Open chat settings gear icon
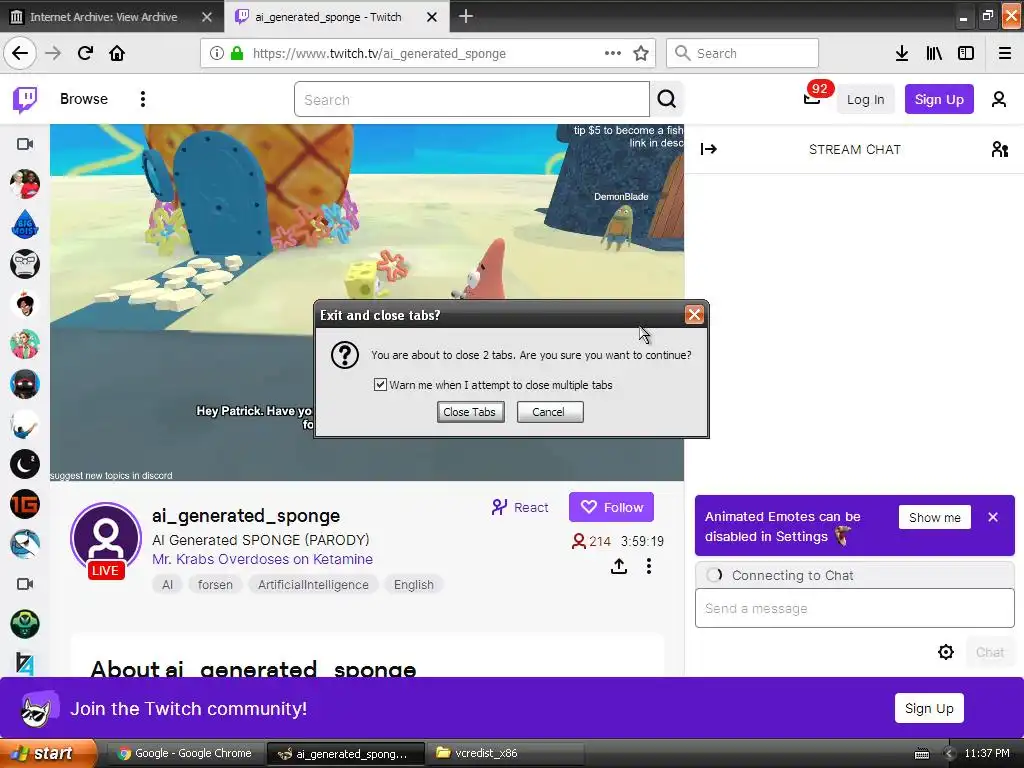Image resolution: width=1024 pixels, height=768 pixels. coord(946,652)
